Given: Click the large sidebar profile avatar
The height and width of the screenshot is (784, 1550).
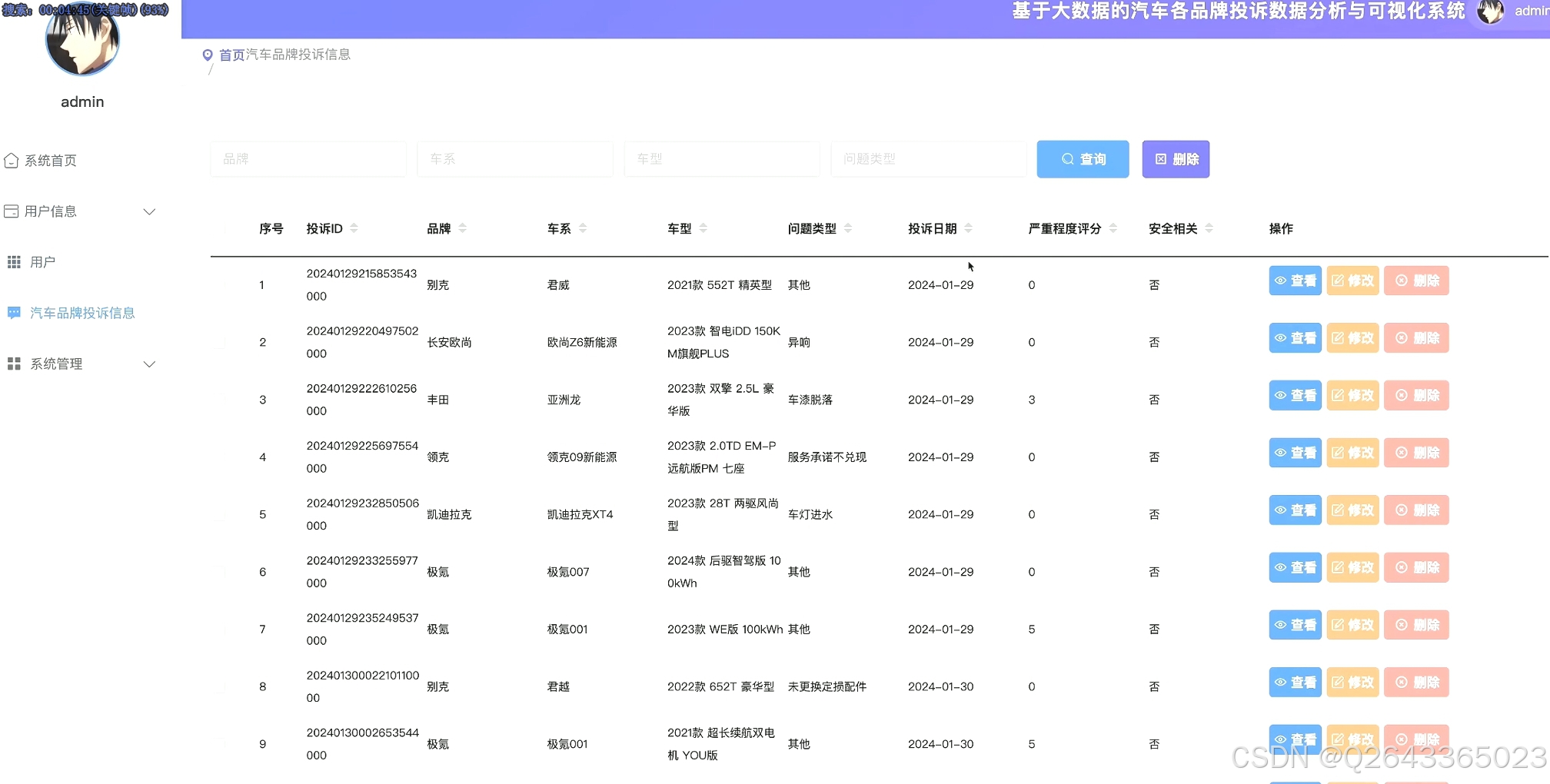Looking at the screenshot, I should click(82, 40).
